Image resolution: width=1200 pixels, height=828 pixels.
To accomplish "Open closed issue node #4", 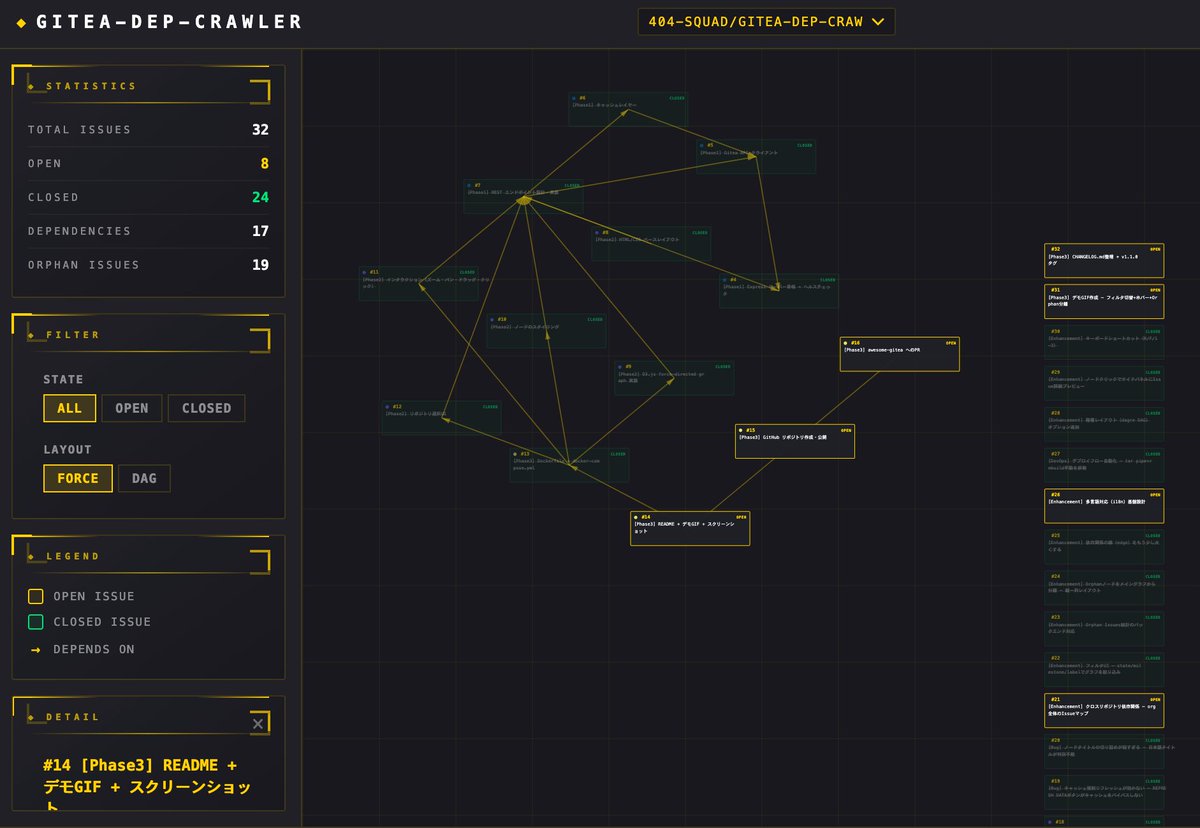I will coord(779,290).
